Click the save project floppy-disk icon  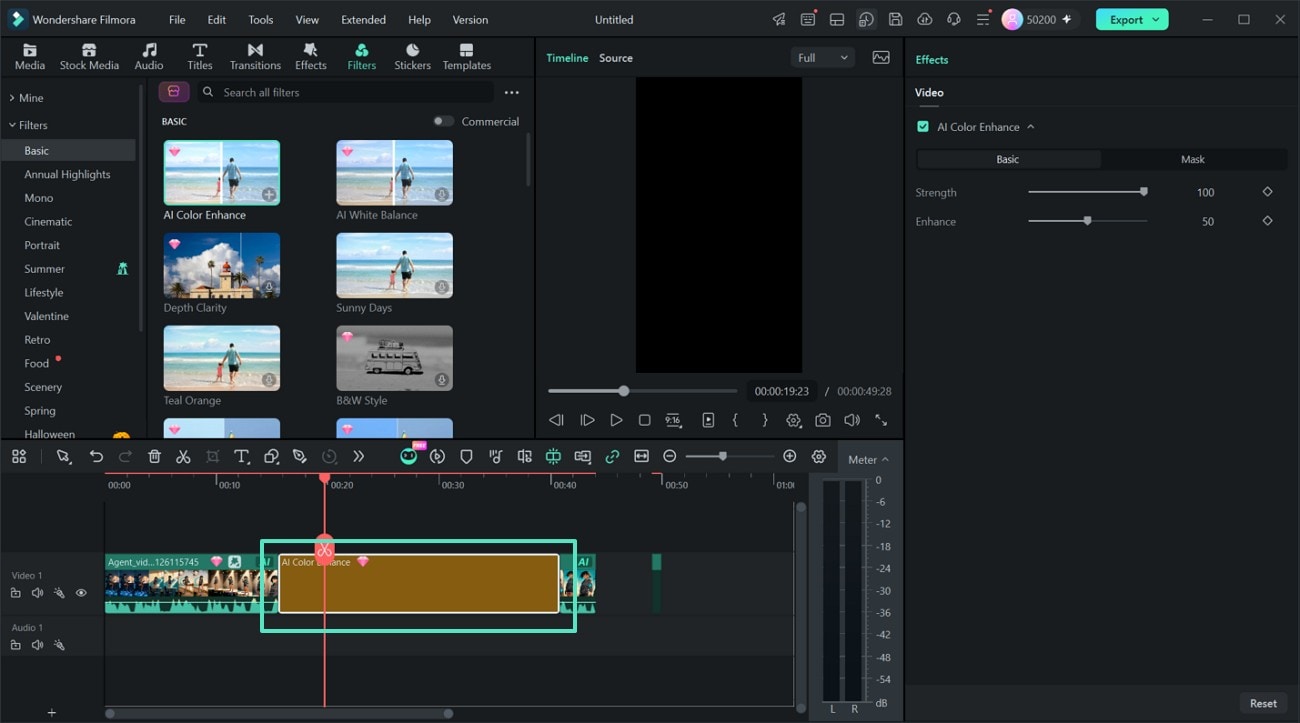pyautogui.click(x=895, y=19)
